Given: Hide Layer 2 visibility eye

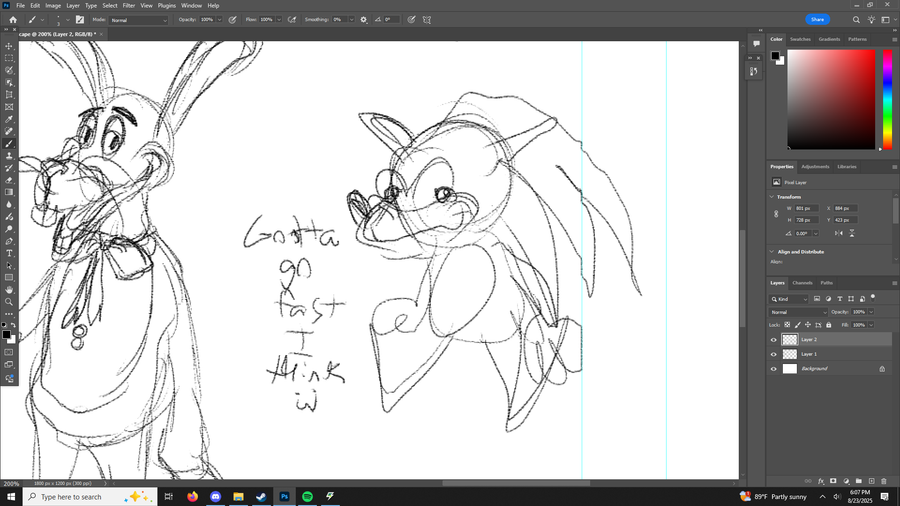Looking at the screenshot, I should click(773, 340).
